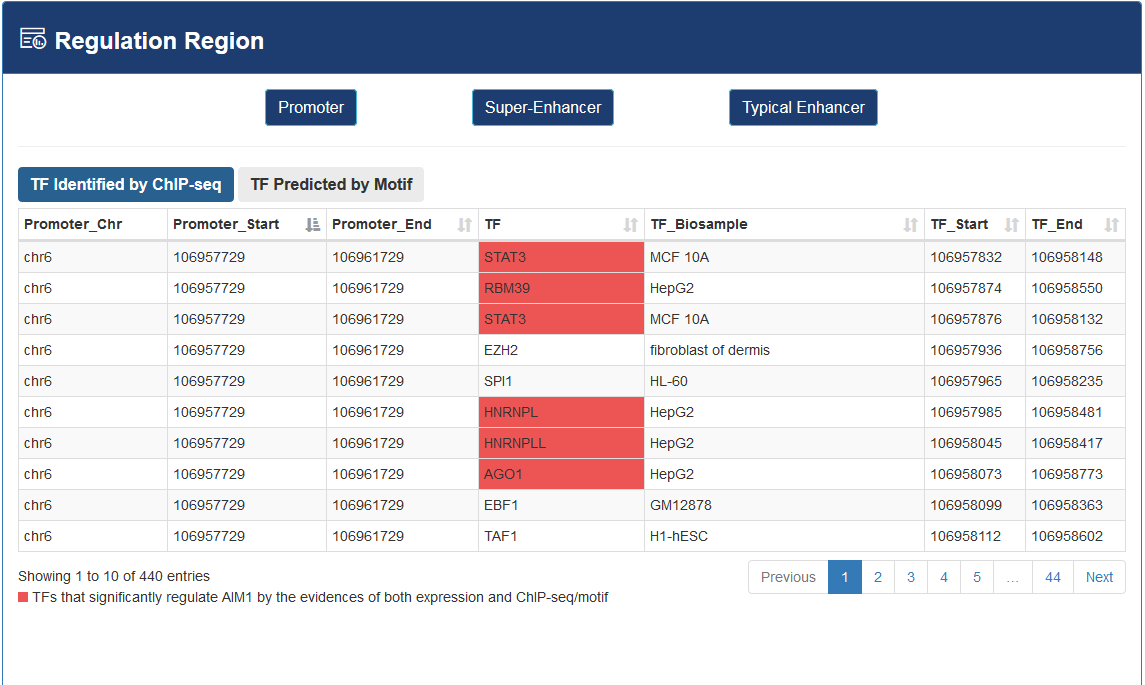The height and width of the screenshot is (685, 1145).
Task: Switch to TF Identified by ChIP-seq tab
Action: 126,185
